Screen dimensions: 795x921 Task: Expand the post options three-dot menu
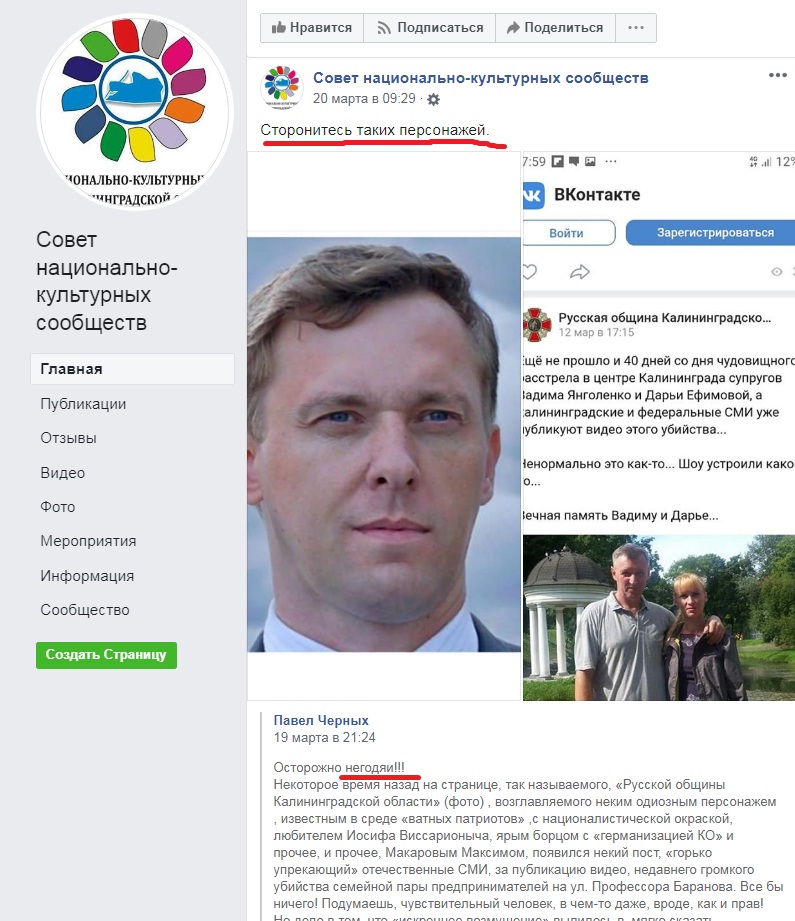pyautogui.click(x=777, y=75)
